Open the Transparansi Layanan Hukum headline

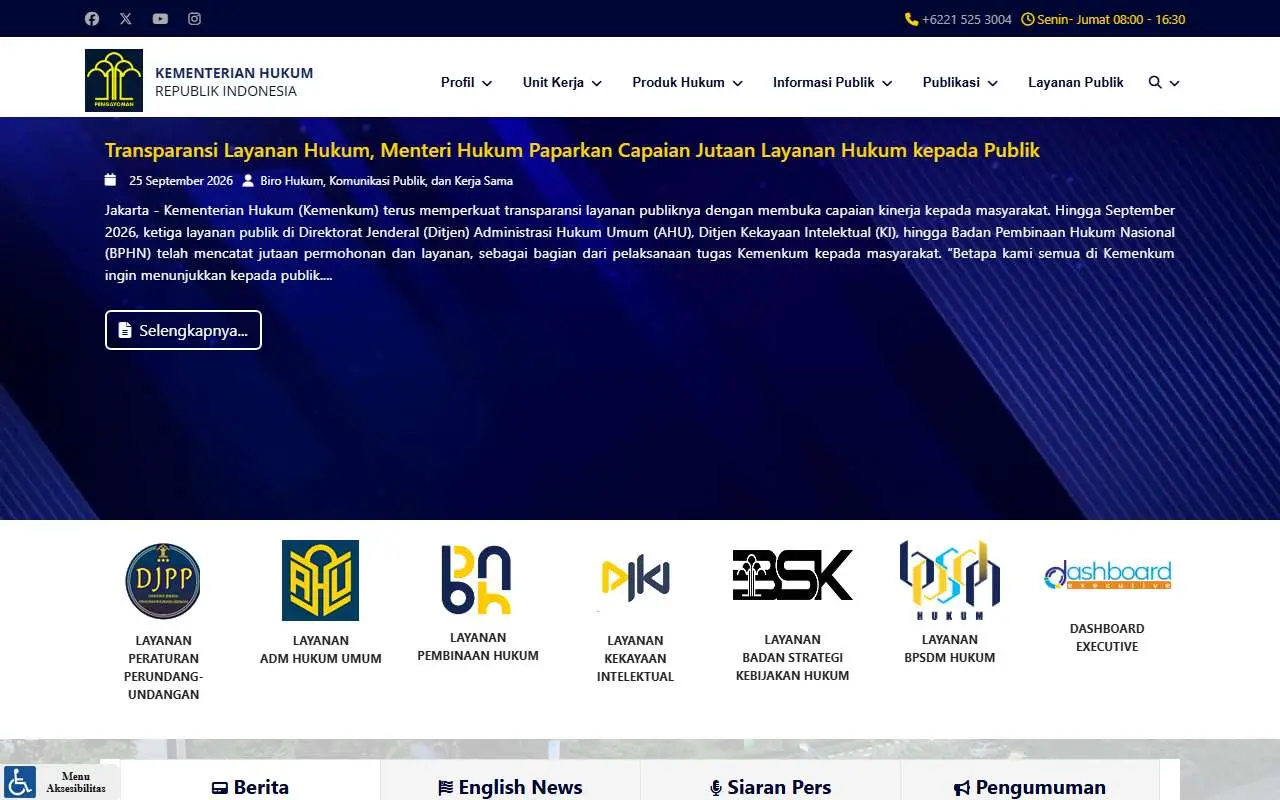(x=572, y=150)
